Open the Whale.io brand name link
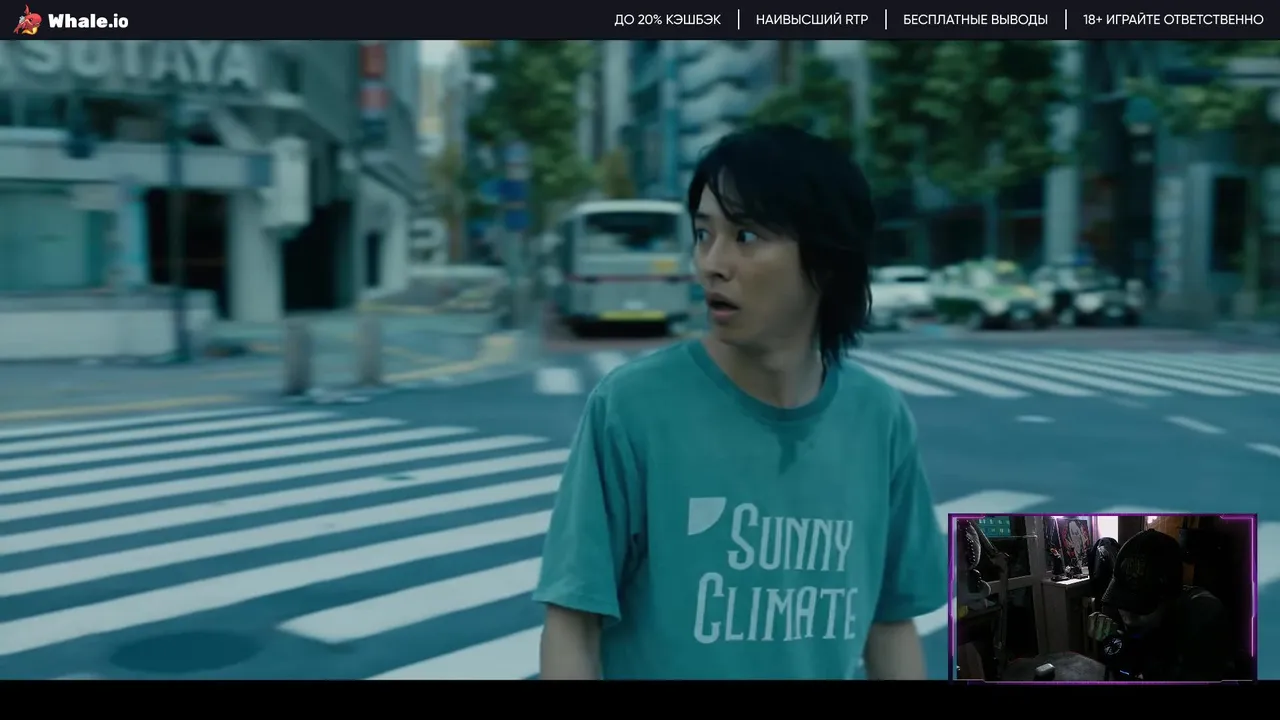The width and height of the screenshot is (1280, 720). (88, 21)
